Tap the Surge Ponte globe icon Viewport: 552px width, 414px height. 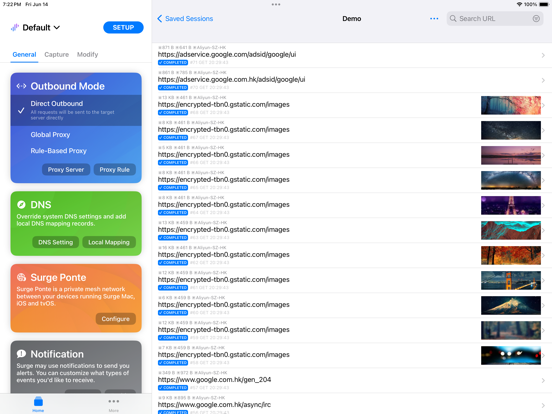[x=21, y=277]
